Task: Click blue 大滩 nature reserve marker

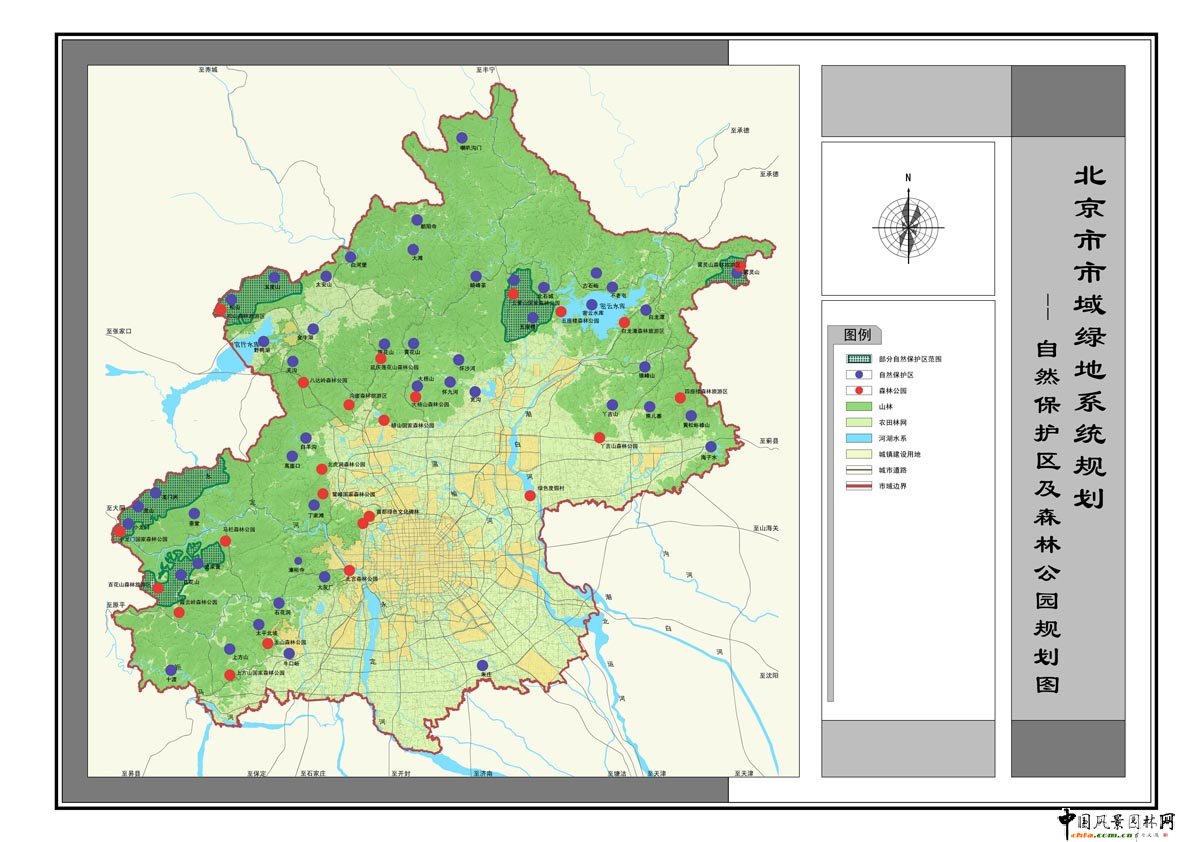Action: [x=412, y=249]
